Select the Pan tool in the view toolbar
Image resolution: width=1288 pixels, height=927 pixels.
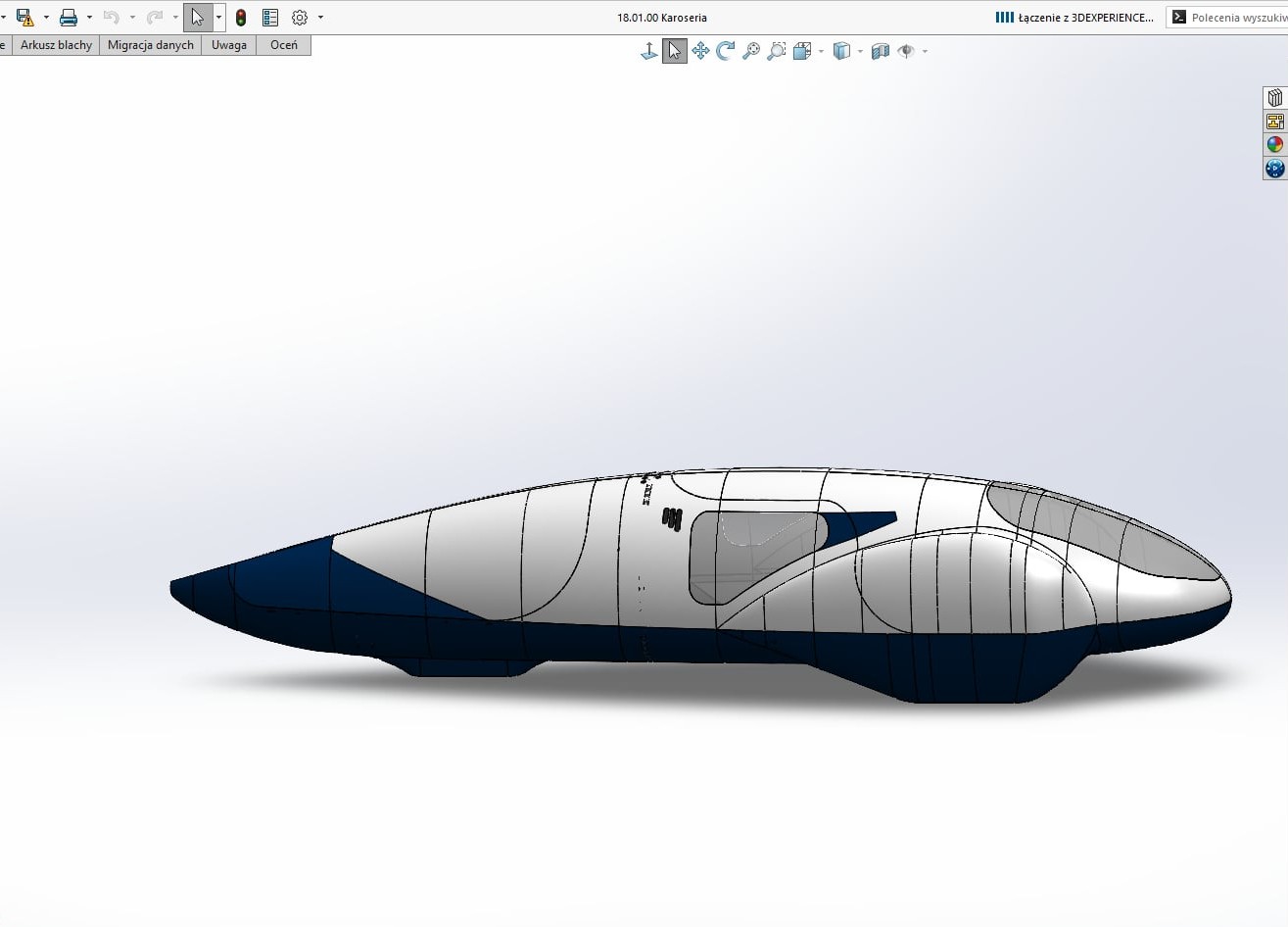point(700,50)
